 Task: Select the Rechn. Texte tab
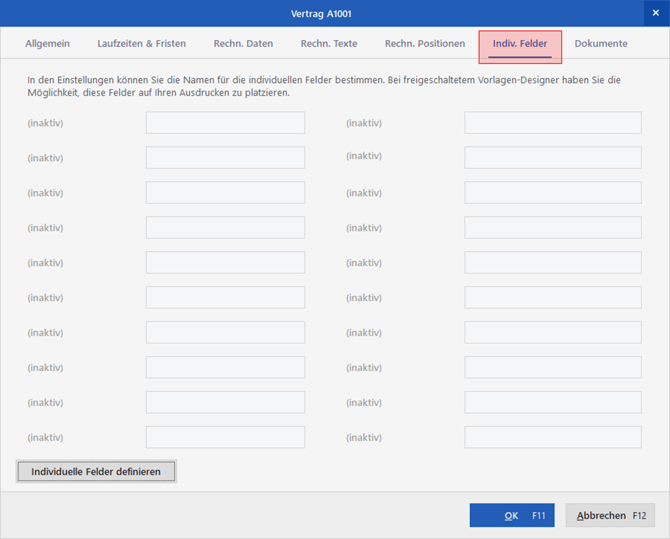329,44
